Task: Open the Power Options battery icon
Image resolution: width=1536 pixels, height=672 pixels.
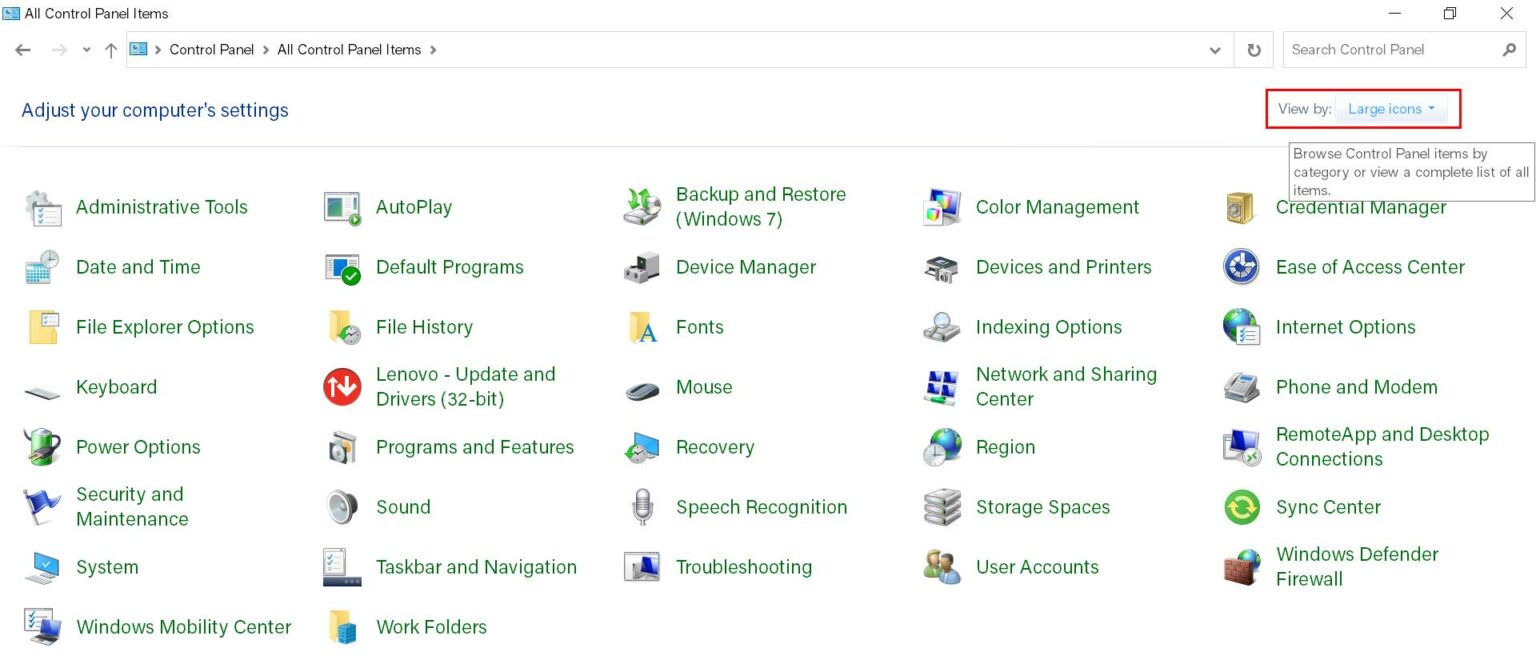Action: click(x=42, y=447)
